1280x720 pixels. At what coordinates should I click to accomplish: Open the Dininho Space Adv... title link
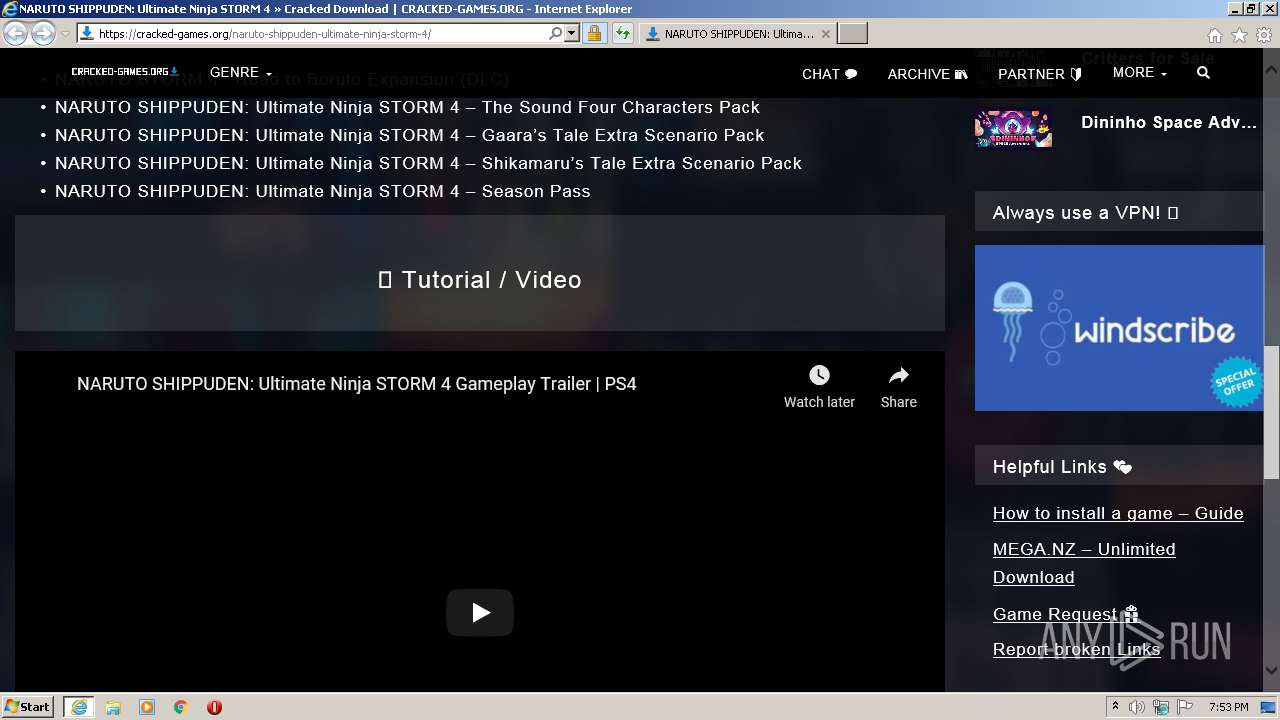1169,122
